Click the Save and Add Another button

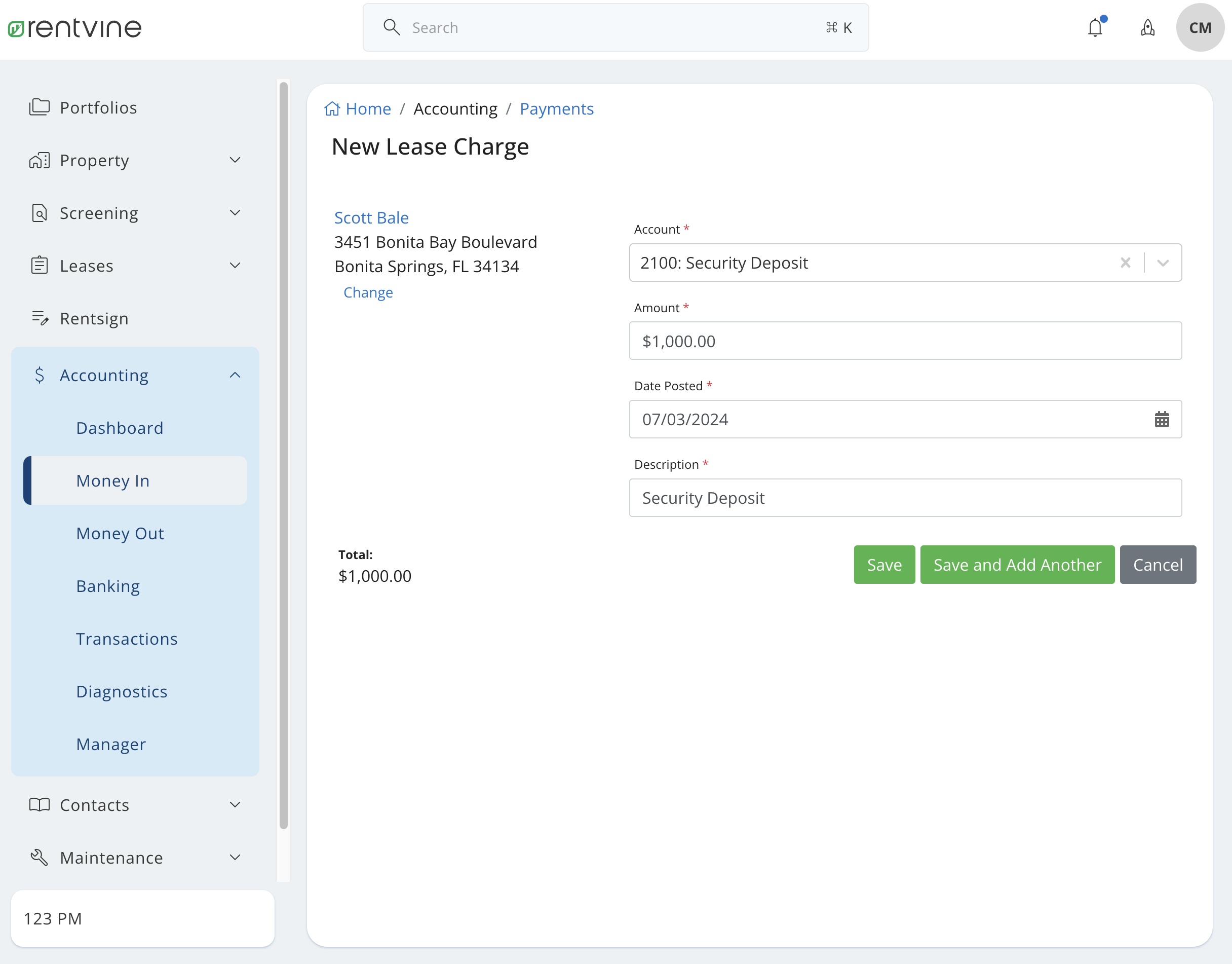[x=1017, y=565]
